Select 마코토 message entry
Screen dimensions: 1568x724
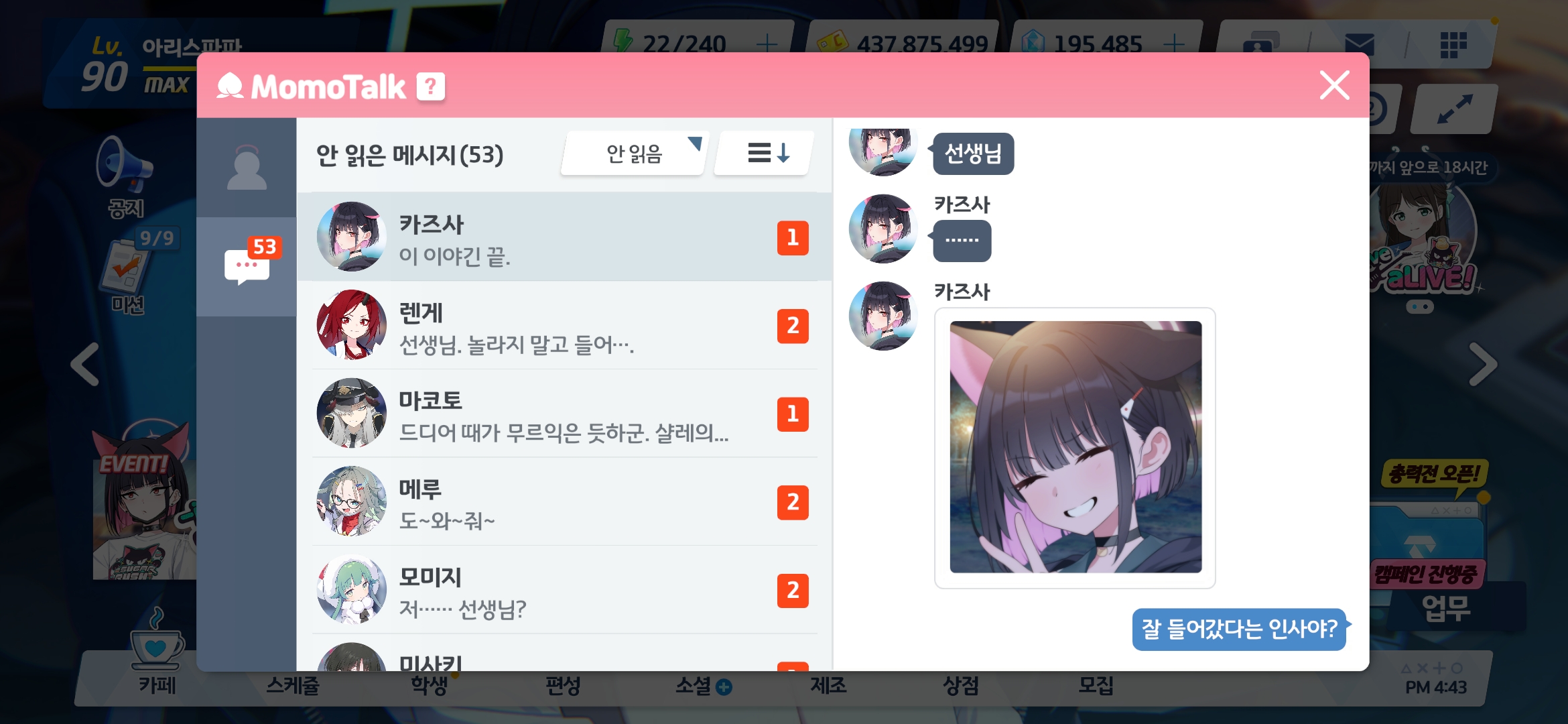[x=564, y=414]
